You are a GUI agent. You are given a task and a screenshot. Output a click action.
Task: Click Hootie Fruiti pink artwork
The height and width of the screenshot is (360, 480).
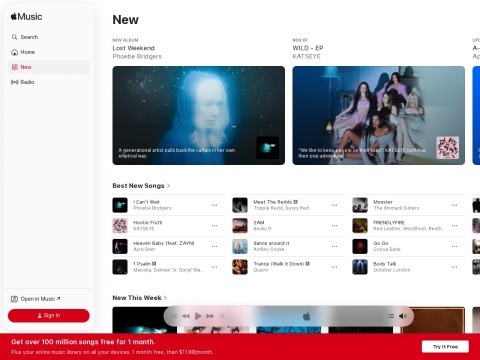click(120, 226)
